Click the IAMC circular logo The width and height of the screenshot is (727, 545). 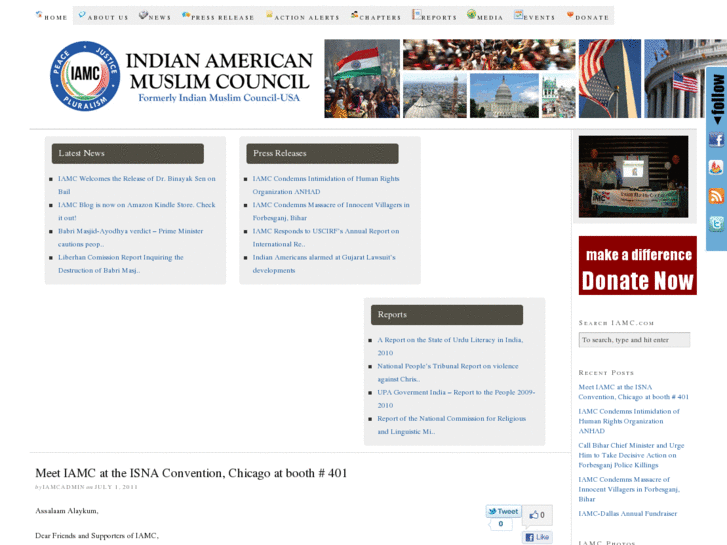pos(85,76)
